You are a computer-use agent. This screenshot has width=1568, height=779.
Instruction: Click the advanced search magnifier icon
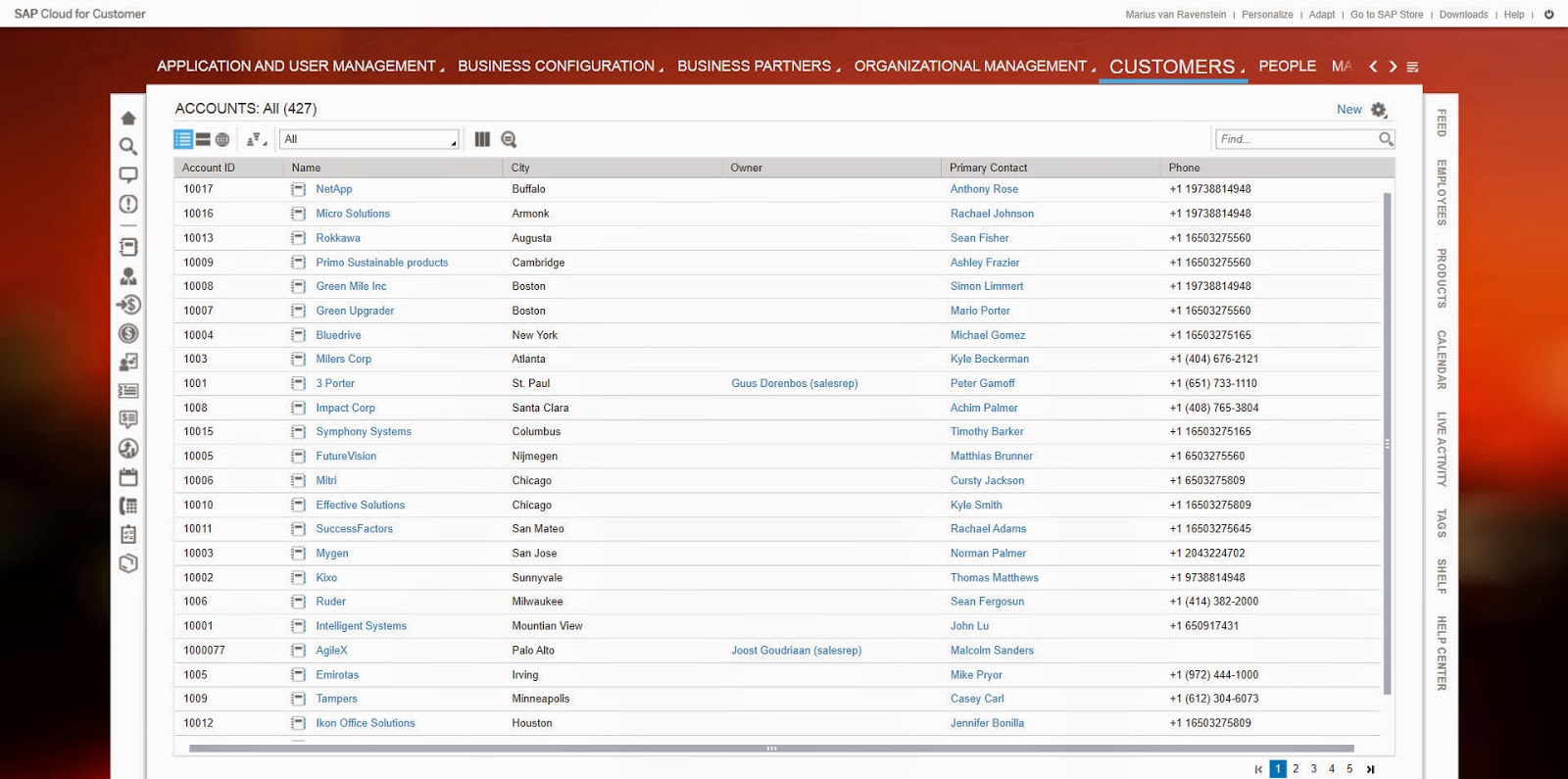pos(509,139)
